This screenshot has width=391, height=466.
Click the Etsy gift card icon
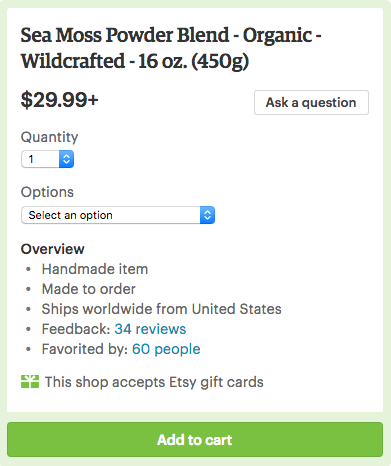[30, 382]
